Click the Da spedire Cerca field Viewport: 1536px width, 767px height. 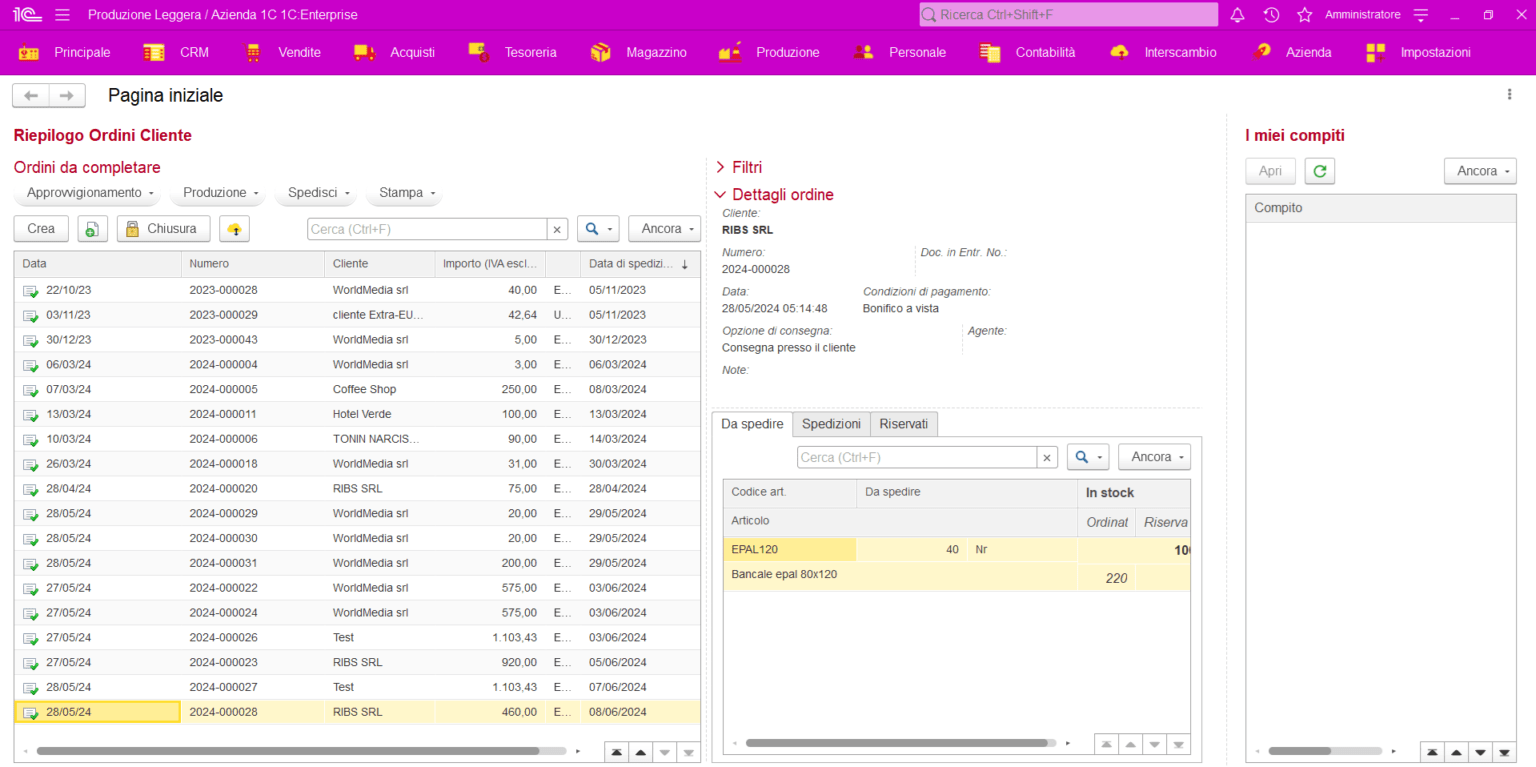(x=917, y=457)
